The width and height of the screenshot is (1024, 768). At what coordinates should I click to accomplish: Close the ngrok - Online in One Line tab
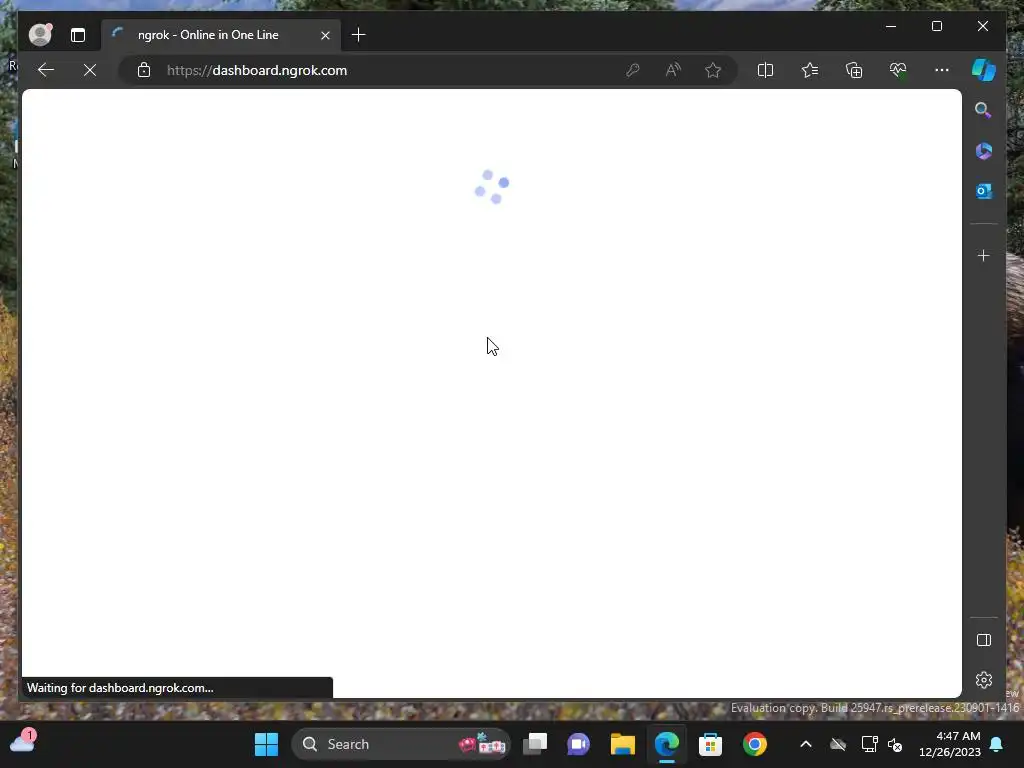325,35
